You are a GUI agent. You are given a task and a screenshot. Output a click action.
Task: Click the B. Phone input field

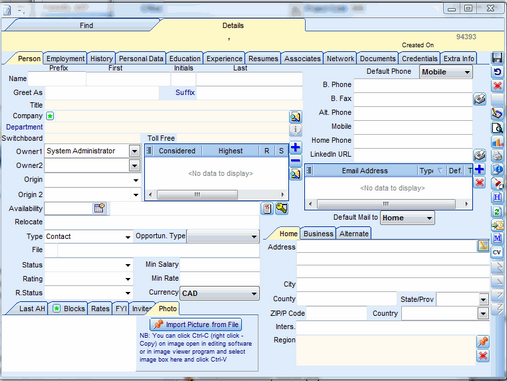(x=413, y=85)
